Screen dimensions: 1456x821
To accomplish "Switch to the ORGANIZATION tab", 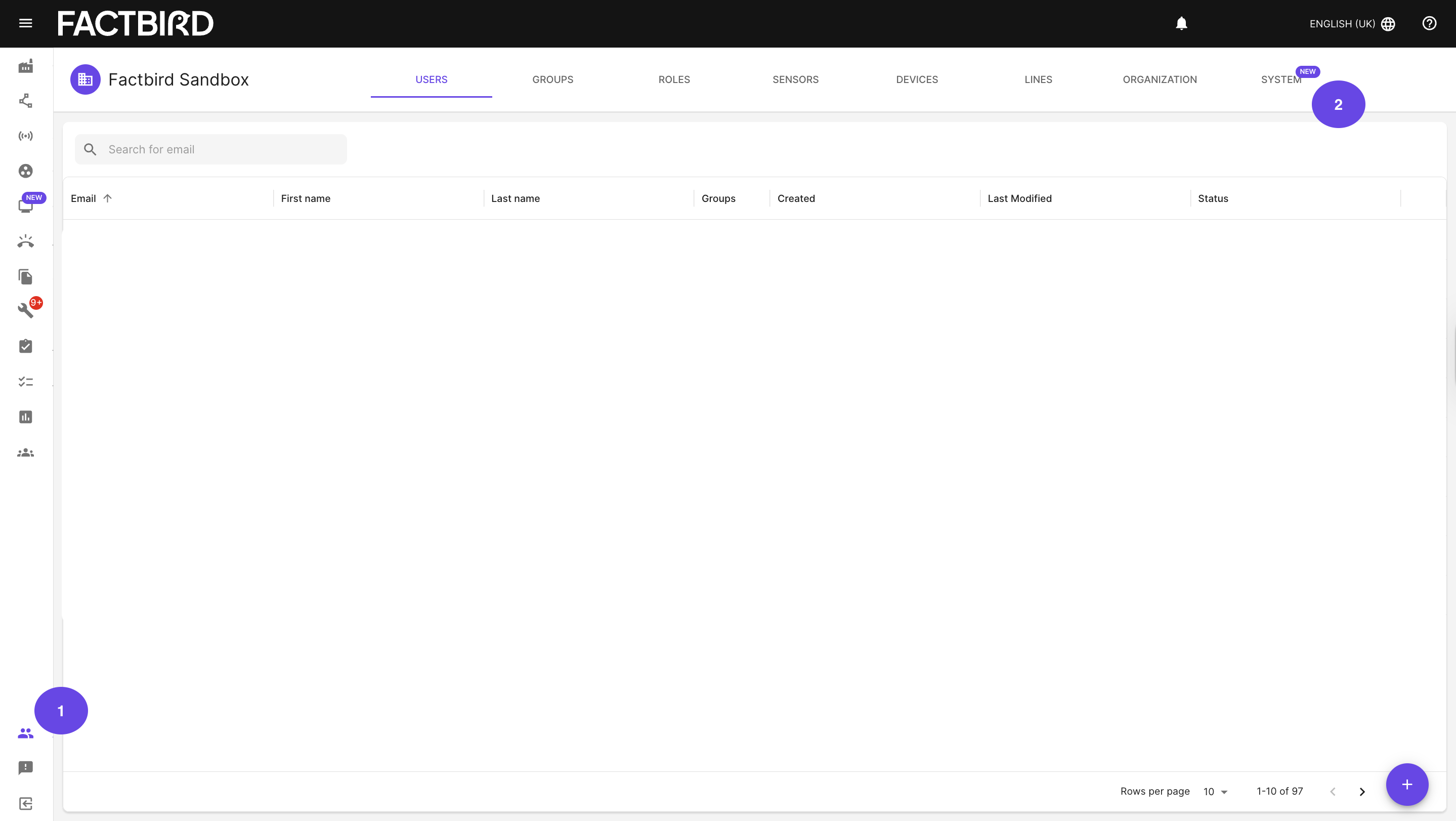I will click(1160, 80).
